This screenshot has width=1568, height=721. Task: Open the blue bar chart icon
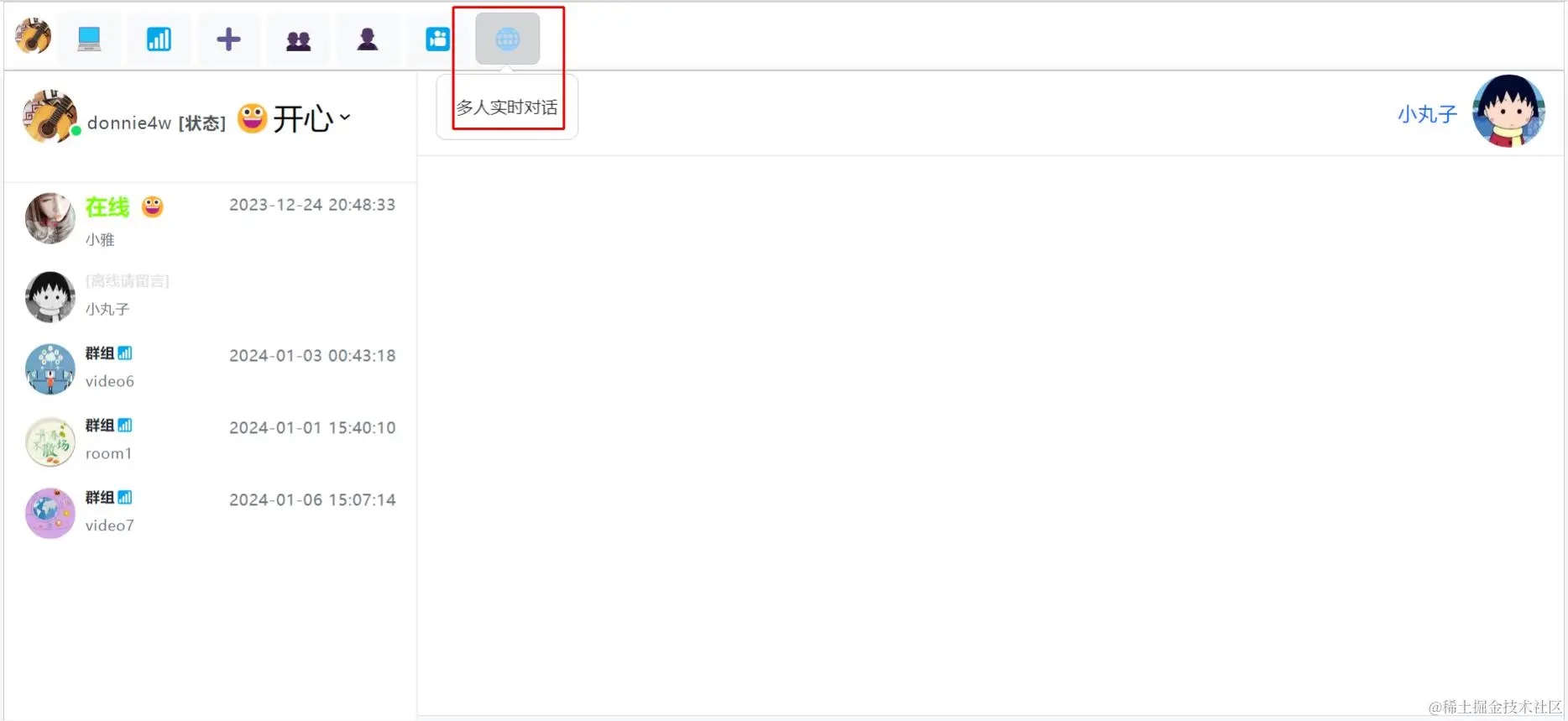point(159,39)
